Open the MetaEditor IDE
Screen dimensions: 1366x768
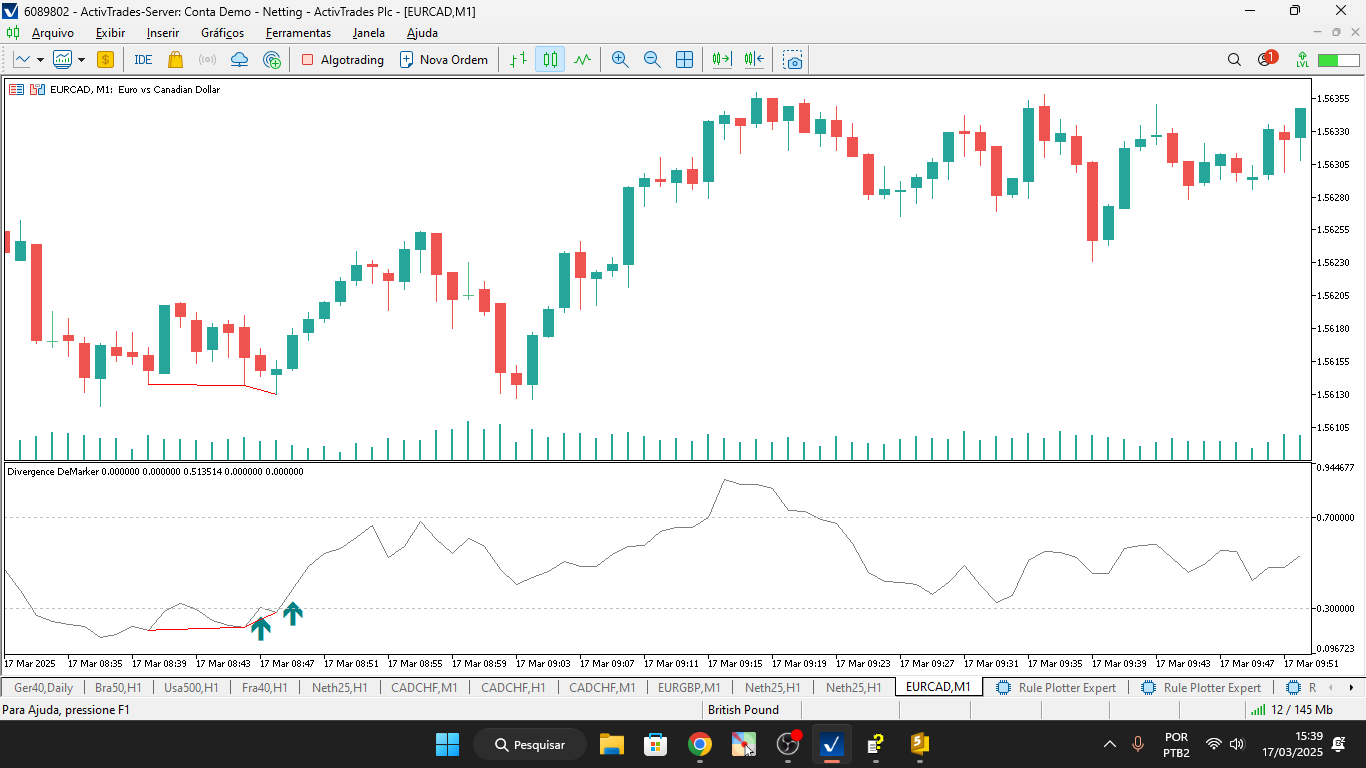point(143,59)
